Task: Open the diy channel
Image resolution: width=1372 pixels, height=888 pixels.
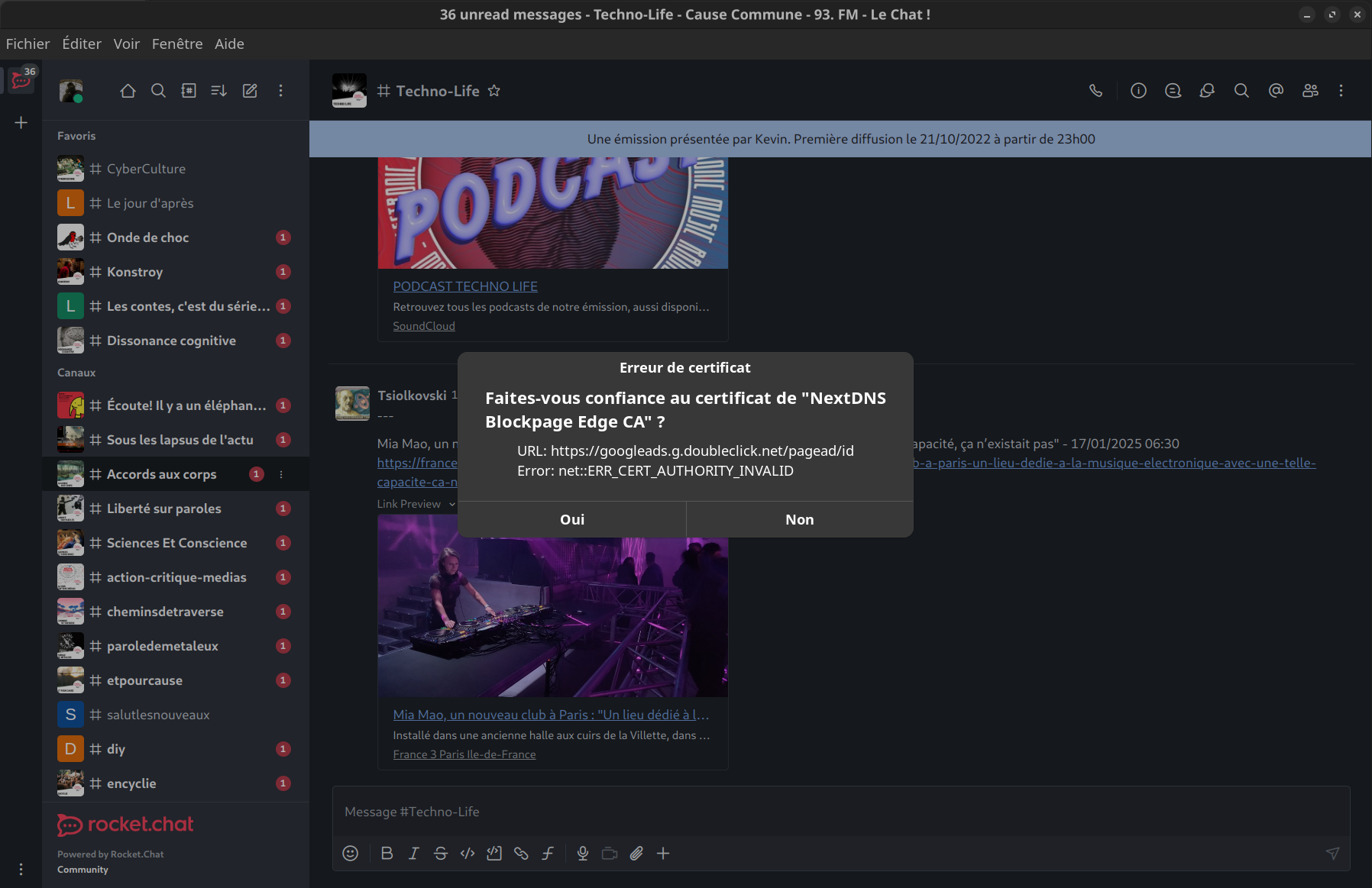Action: pos(176,749)
